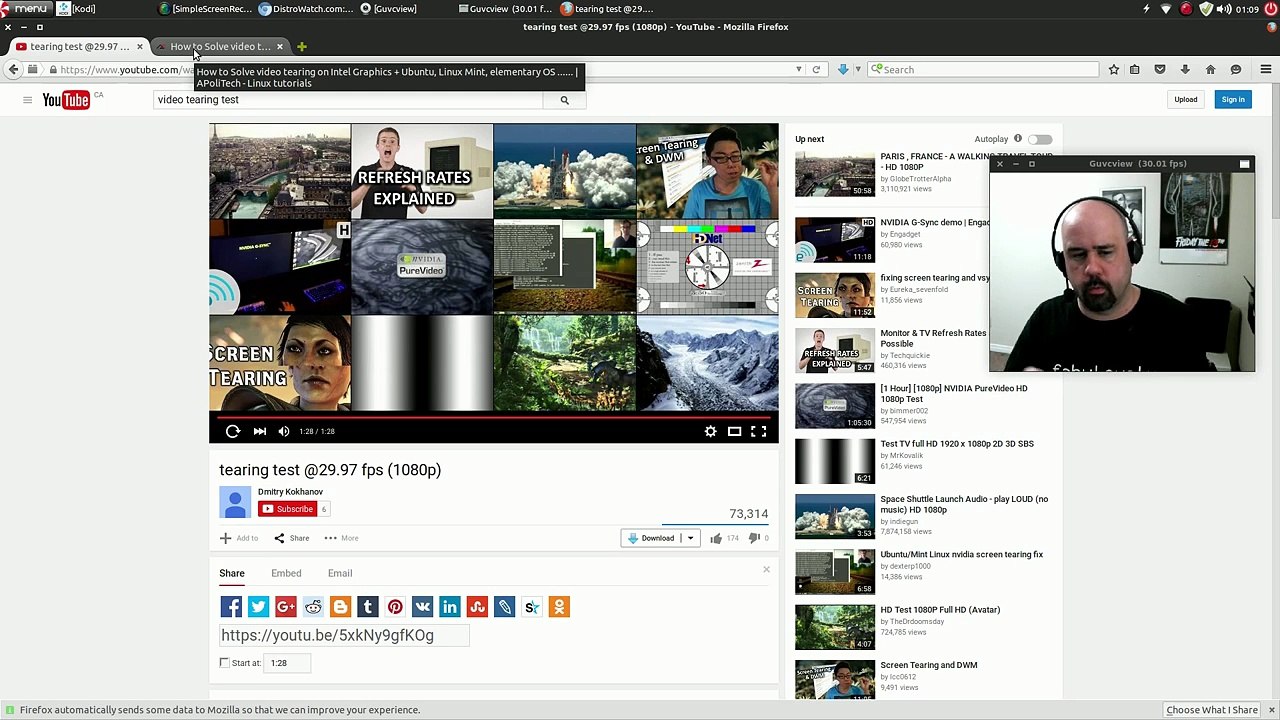Share to Twitter
Viewport: 1280px width, 720px height.
pyautogui.click(x=258, y=607)
